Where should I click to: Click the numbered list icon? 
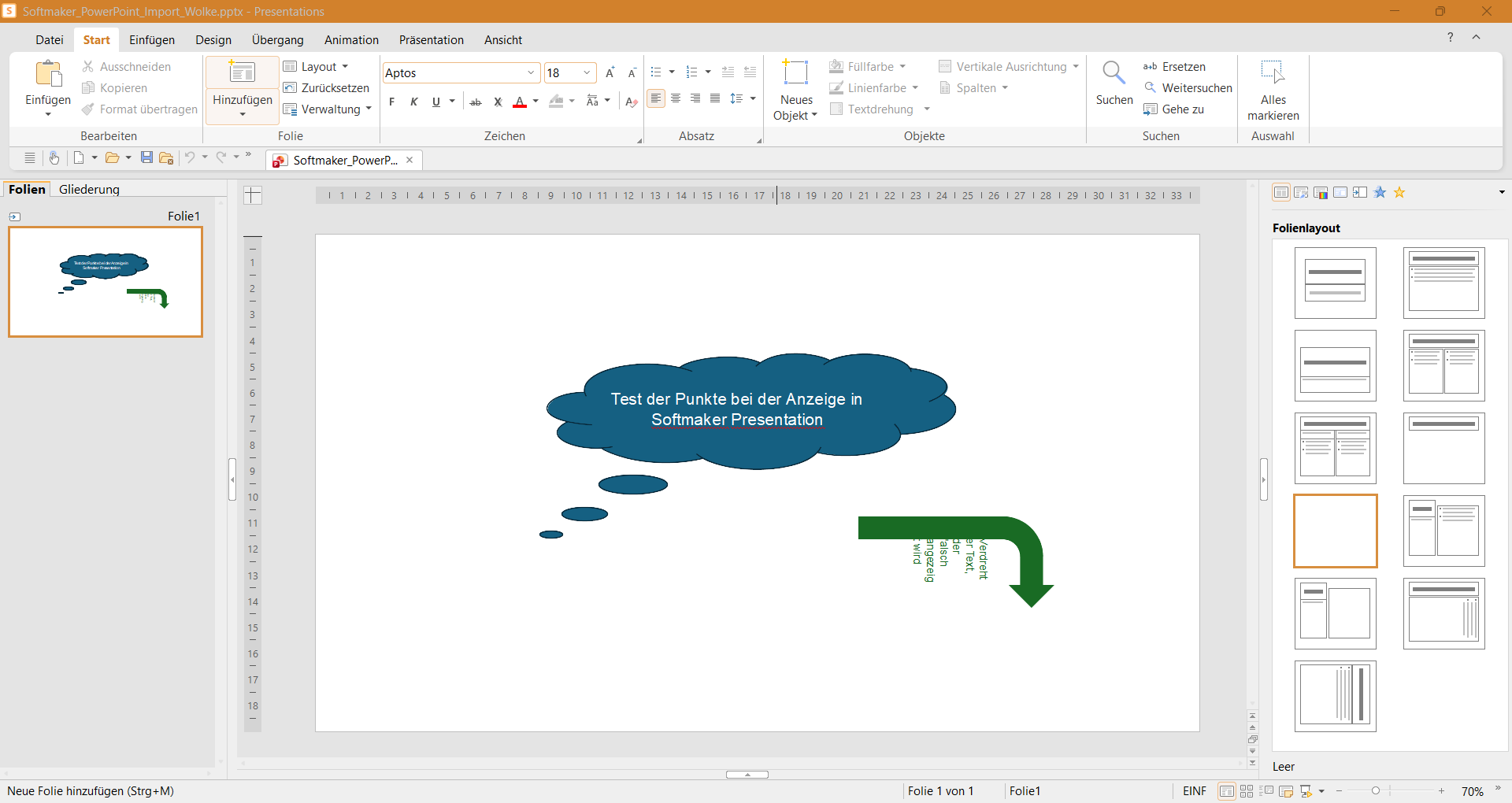(x=692, y=72)
